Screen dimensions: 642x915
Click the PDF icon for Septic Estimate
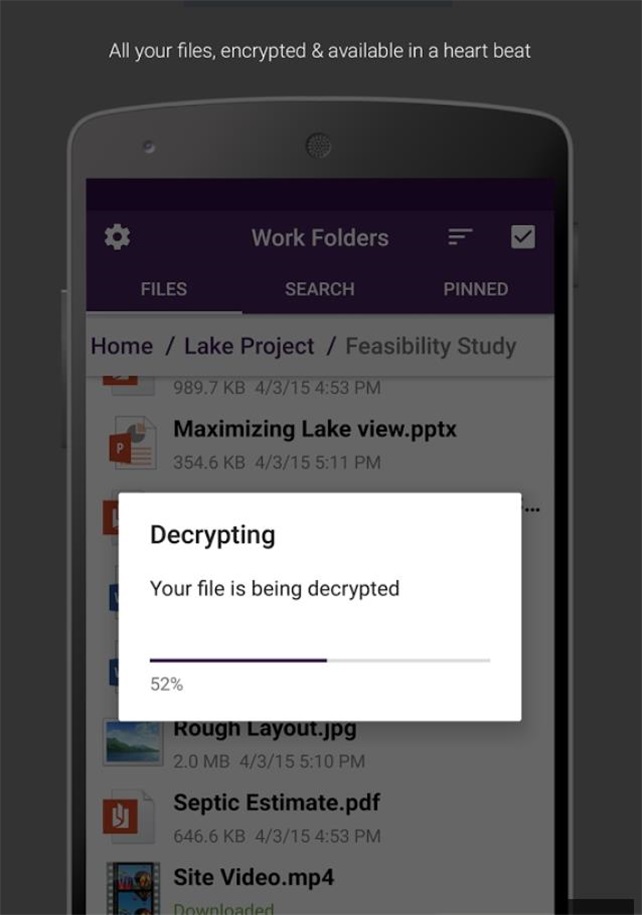pyautogui.click(x=129, y=816)
